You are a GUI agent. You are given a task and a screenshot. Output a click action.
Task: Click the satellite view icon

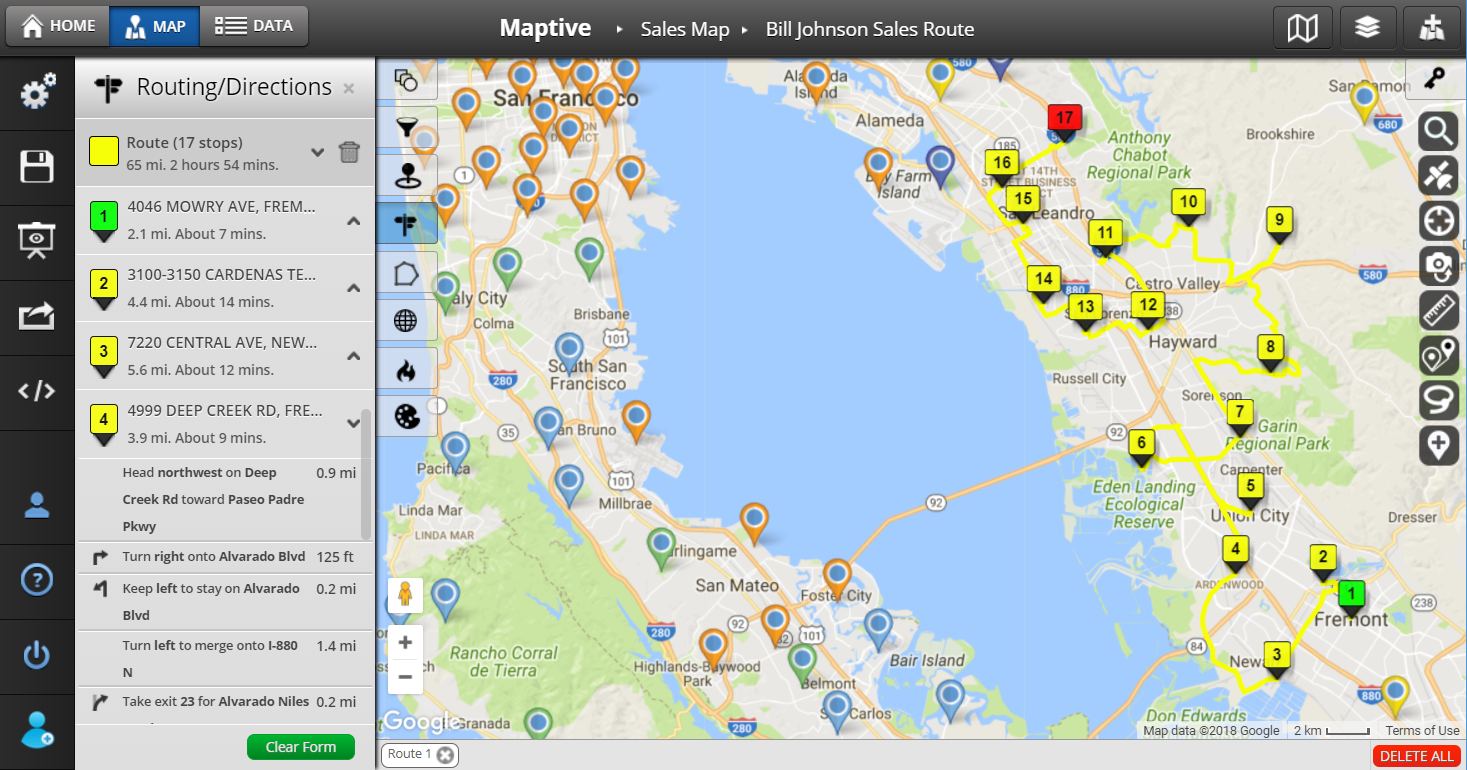1439,176
